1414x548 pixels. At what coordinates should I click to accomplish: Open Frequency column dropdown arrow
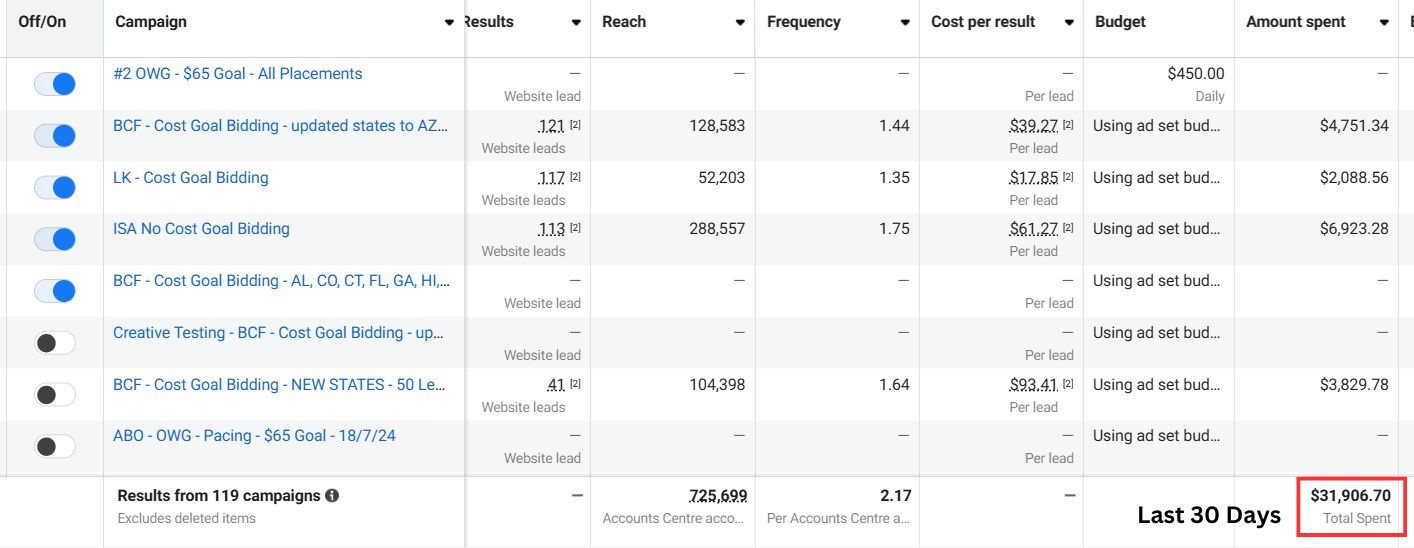[905, 23]
